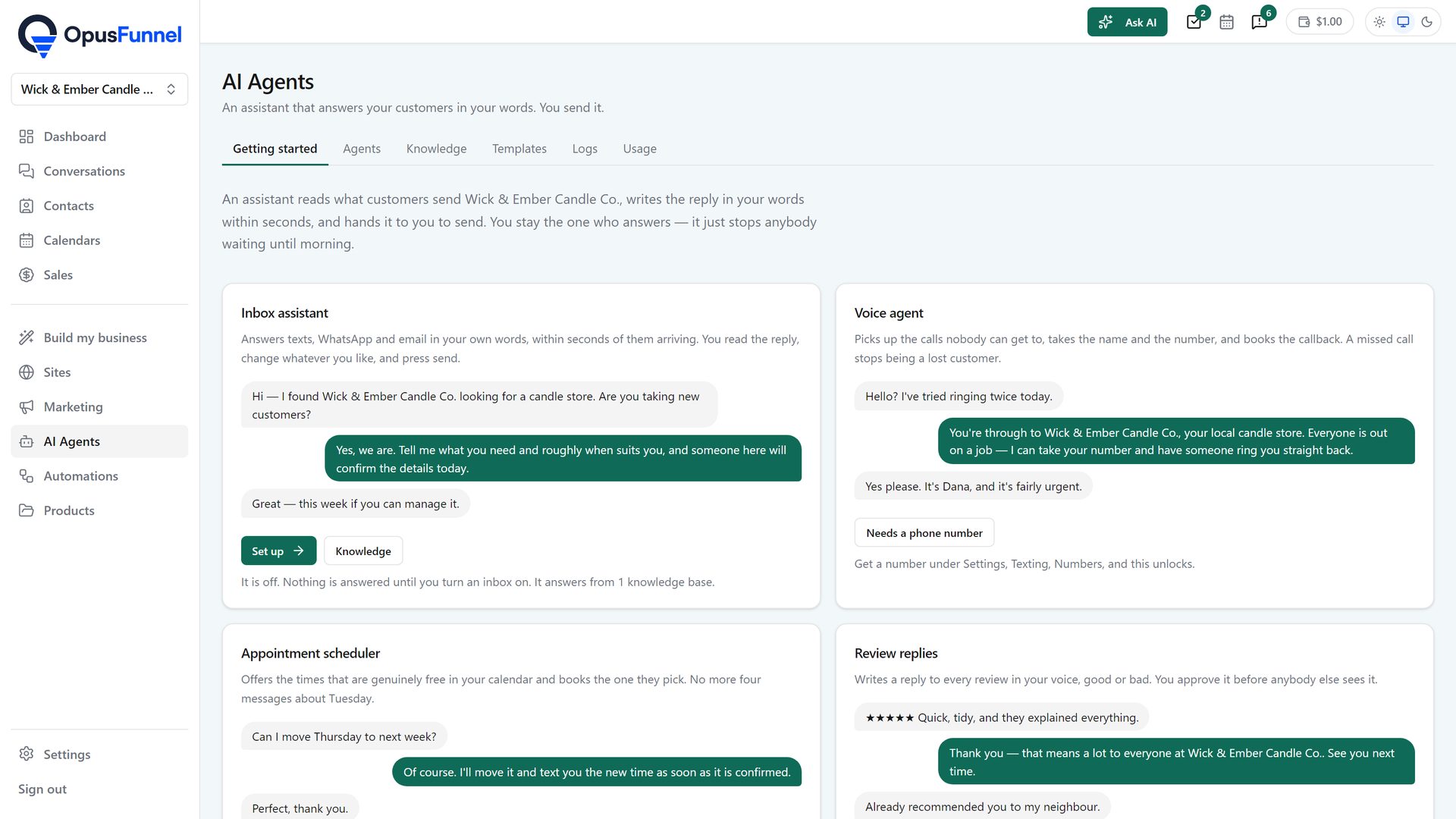Image resolution: width=1456 pixels, height=819 pixels.
Task: Click the Settings gear icon
Action: 27,754
